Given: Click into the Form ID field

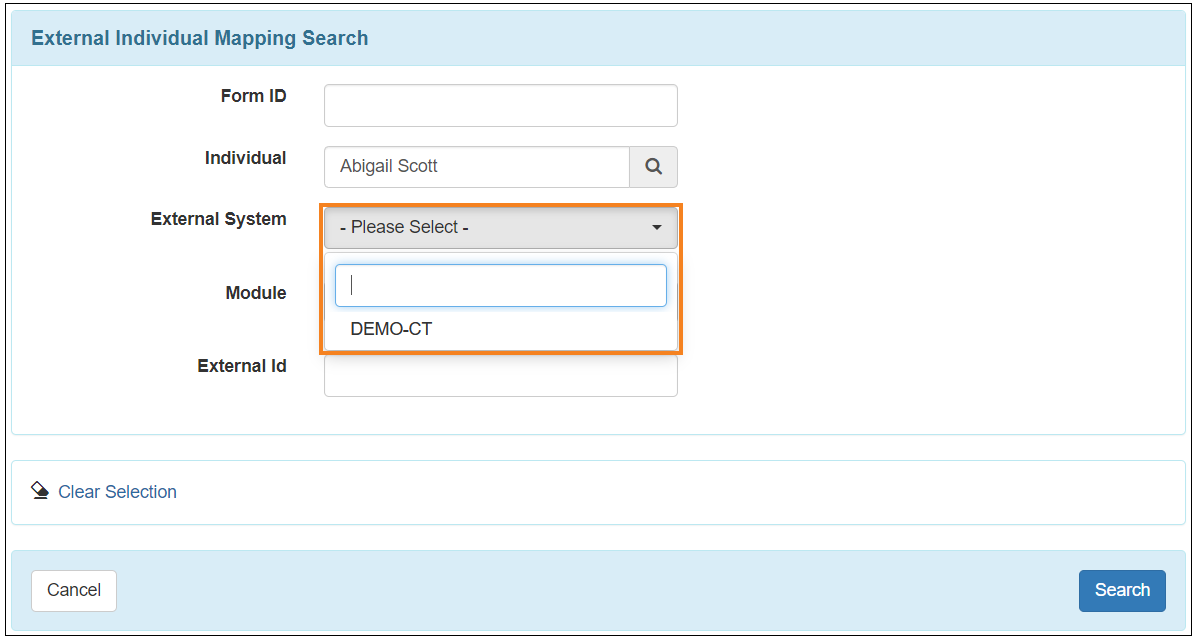Looking at the screenshot, I should (501, 106).
